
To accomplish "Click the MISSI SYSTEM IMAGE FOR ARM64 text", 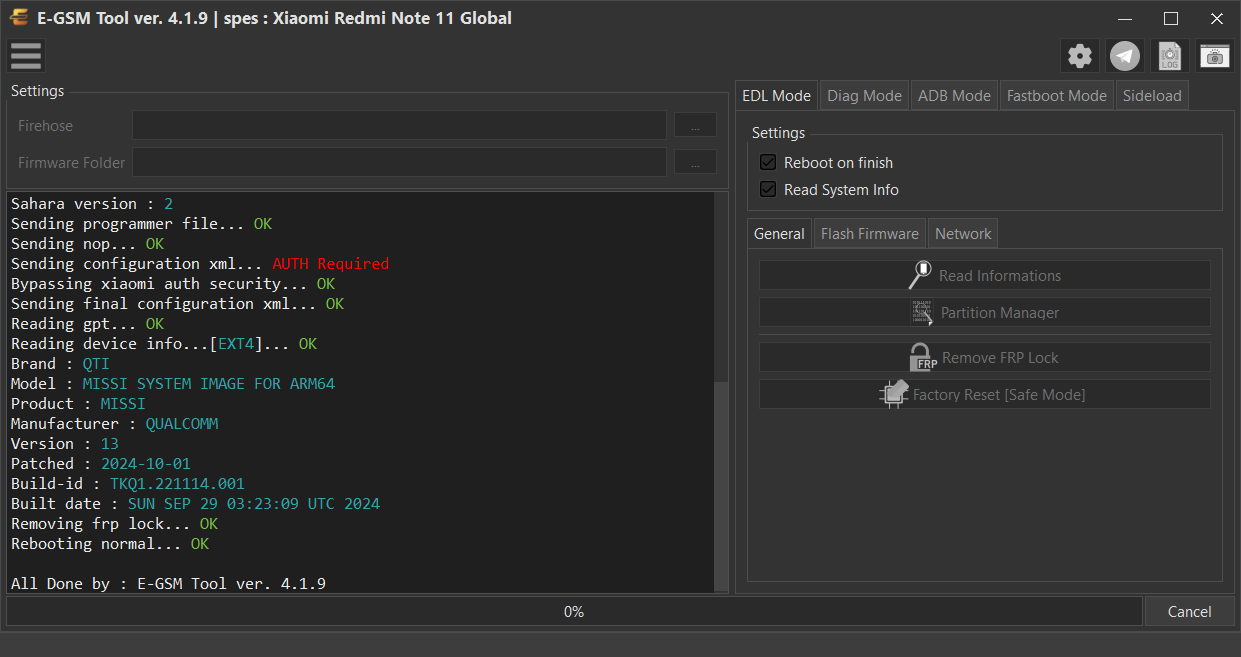I will tap(208, 384).
